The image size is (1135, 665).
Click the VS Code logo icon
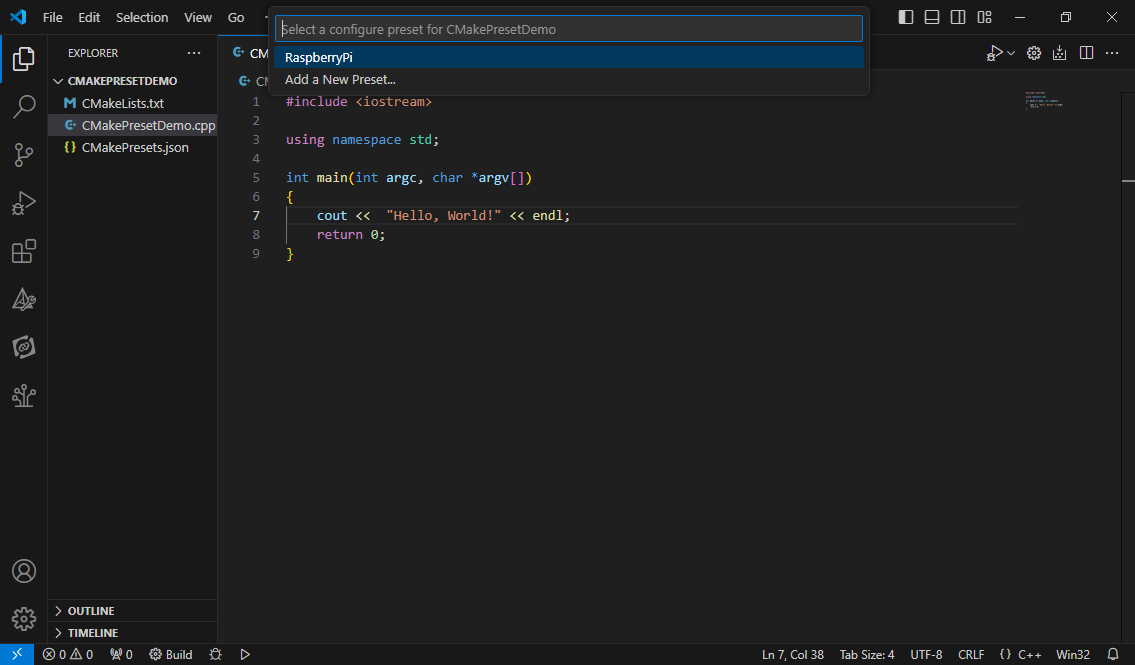18,17
